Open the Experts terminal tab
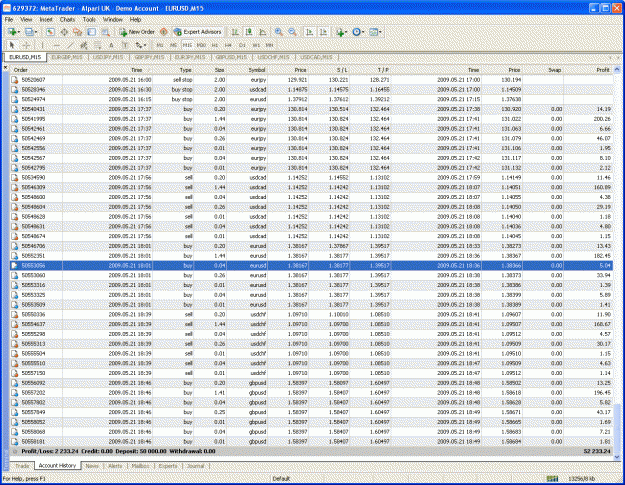Viewport: 625px width, 485px height. [168, 465]
